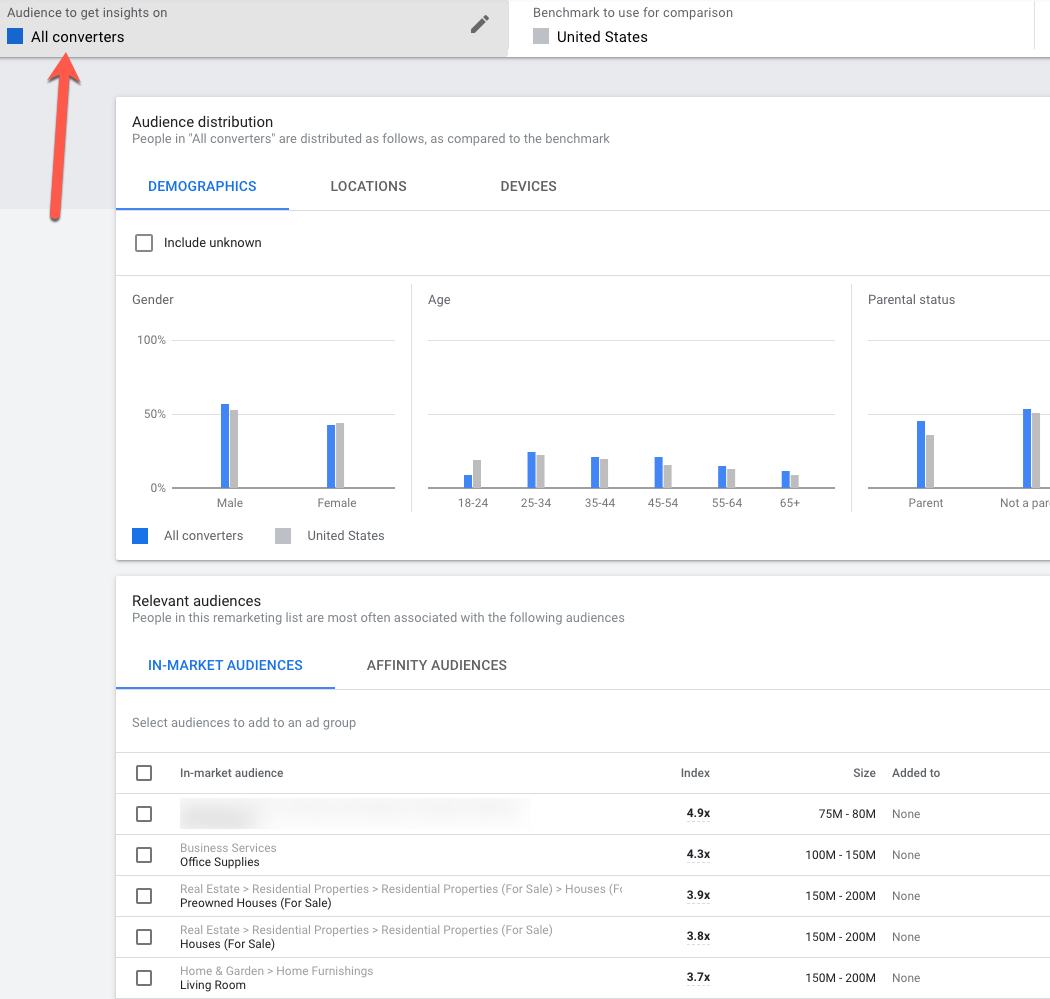Image resolution: width=1050 pixels, height=999 pixels.
Task: Switch to the LOCATIONS tab
Action: pos(368,186)
